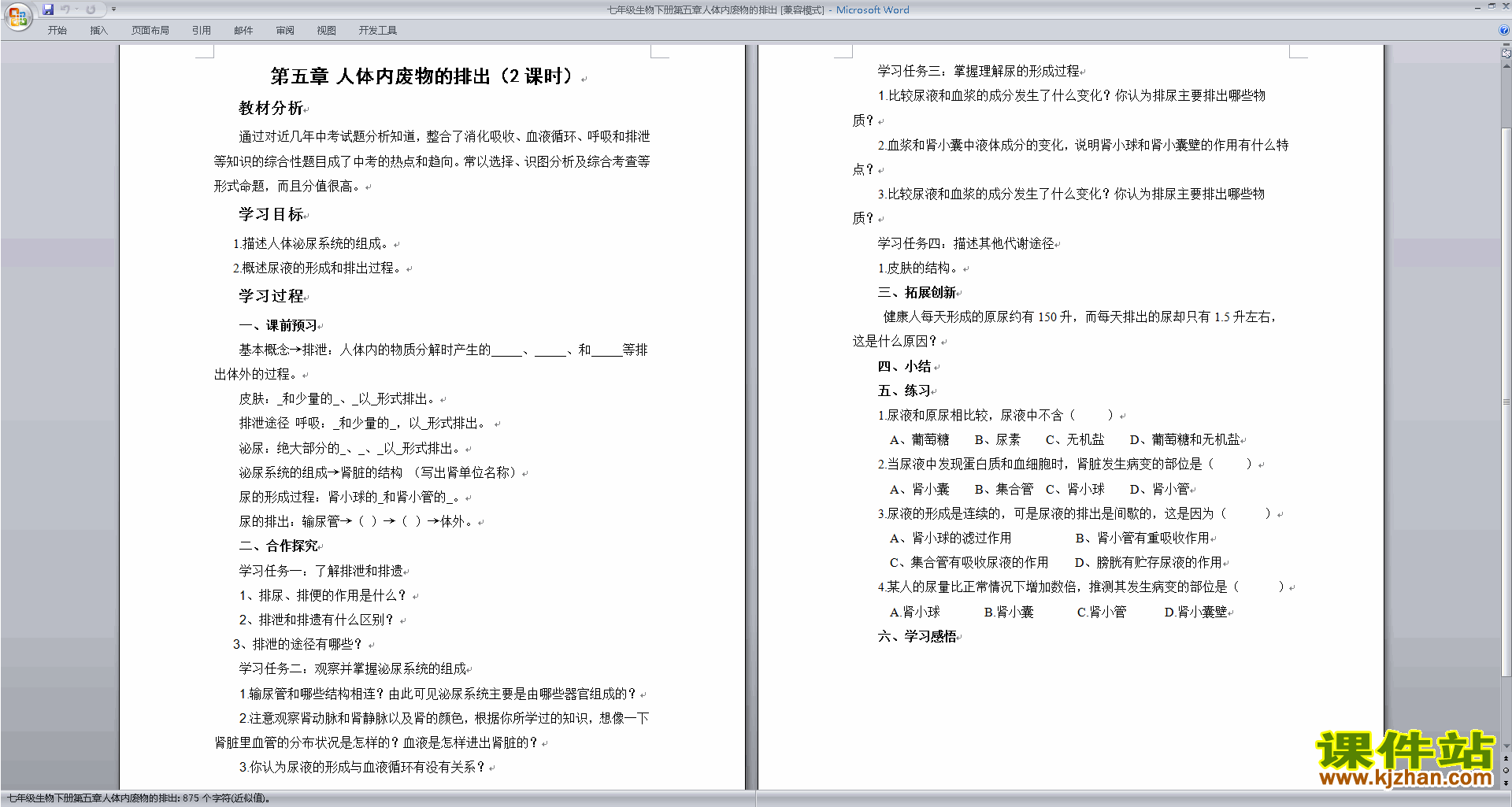Click the 学习任务三 line on the right page
The height and width of the screenshot is (807, 1512).
979,71
